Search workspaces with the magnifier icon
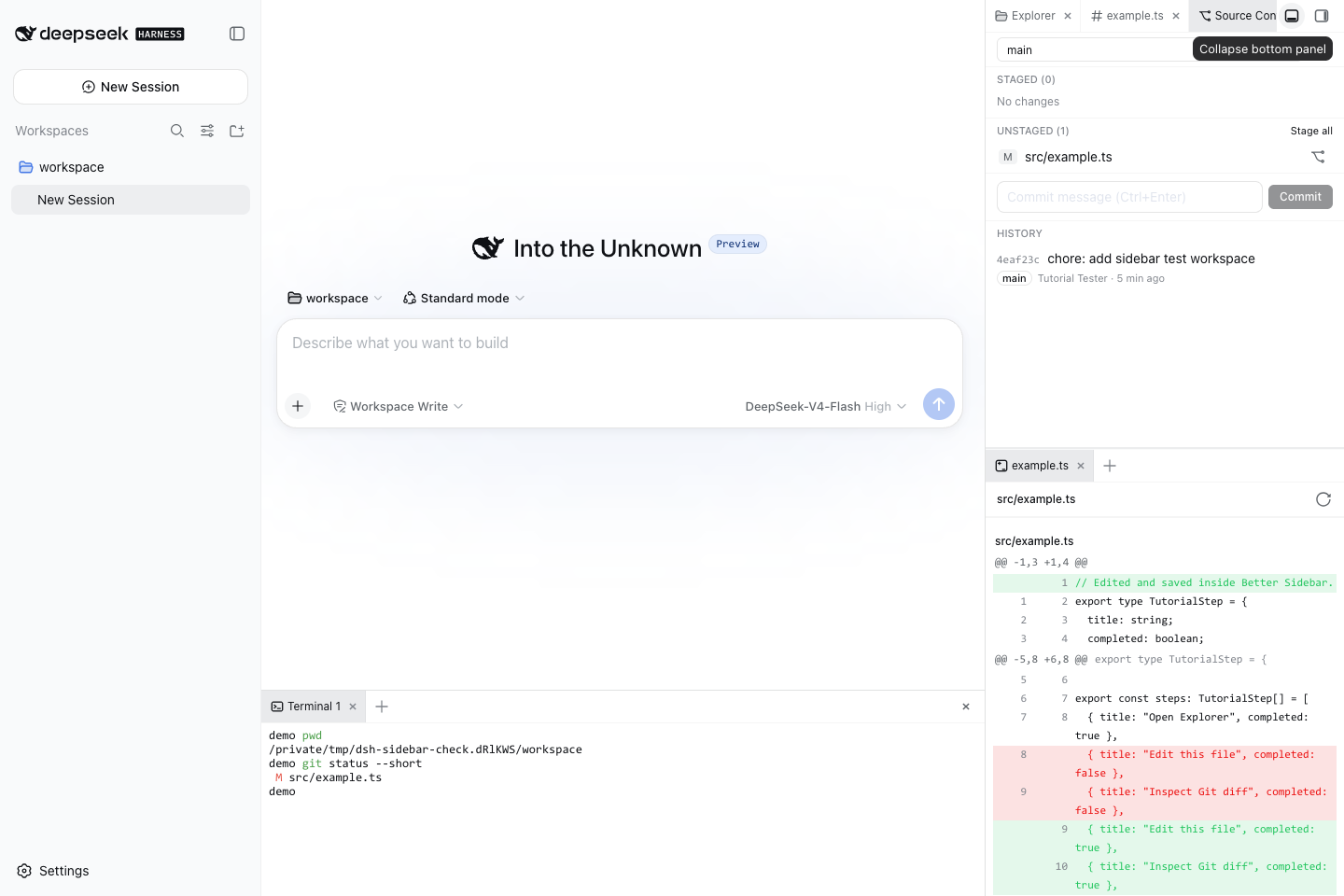The image size is (1344, 896). tap(177, 131)
